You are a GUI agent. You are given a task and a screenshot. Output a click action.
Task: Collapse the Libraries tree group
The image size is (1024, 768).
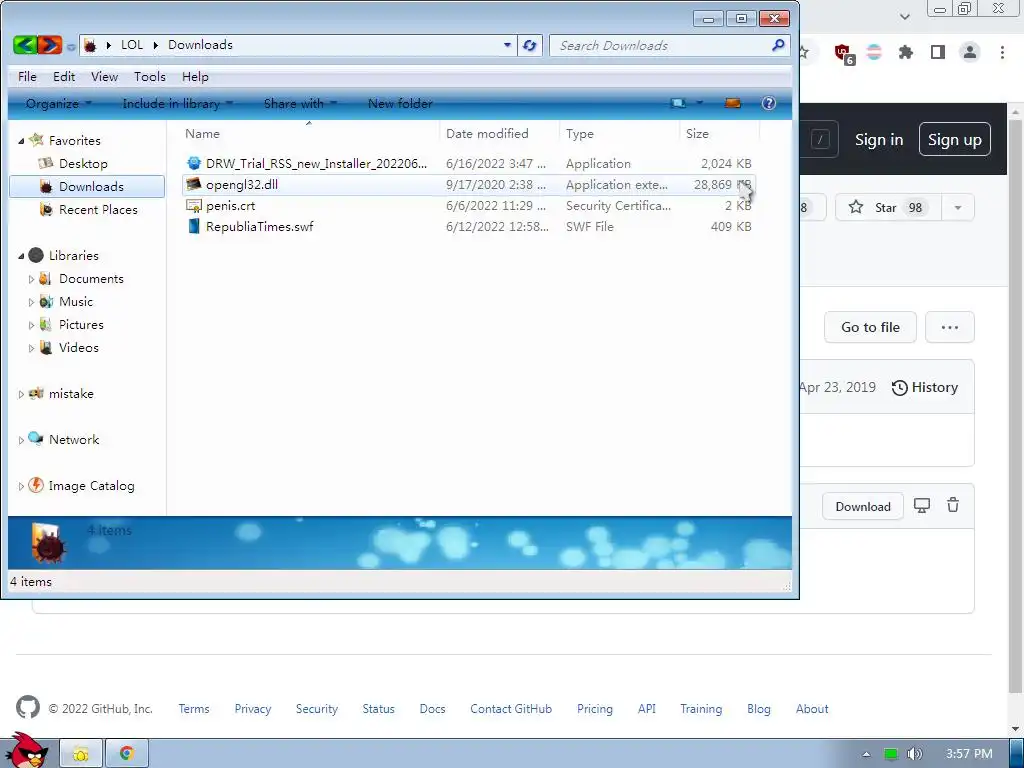click(x=21, y=256)
